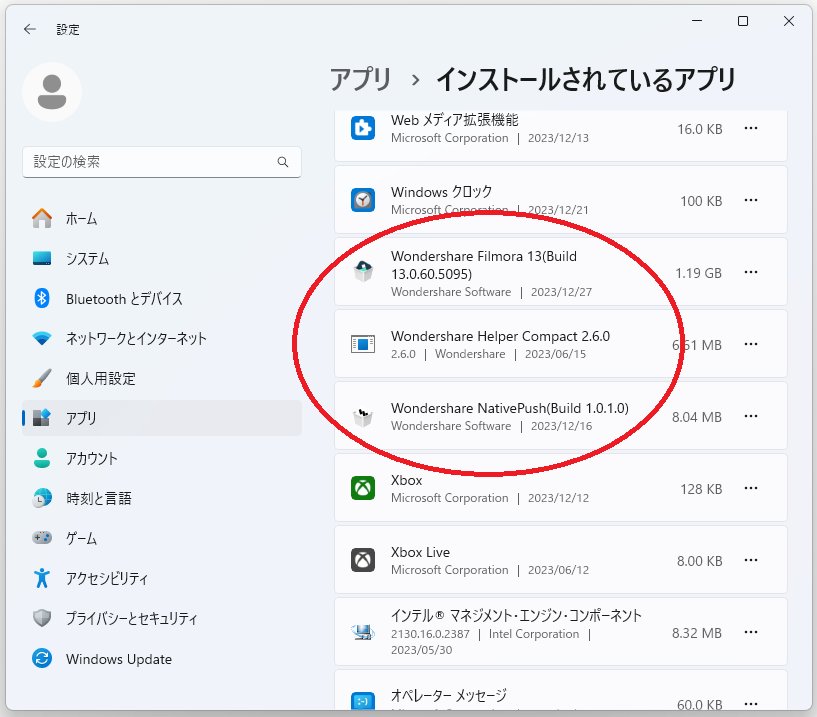
Task: Focus the 設定の検索 search field
Action: (162, 162)
